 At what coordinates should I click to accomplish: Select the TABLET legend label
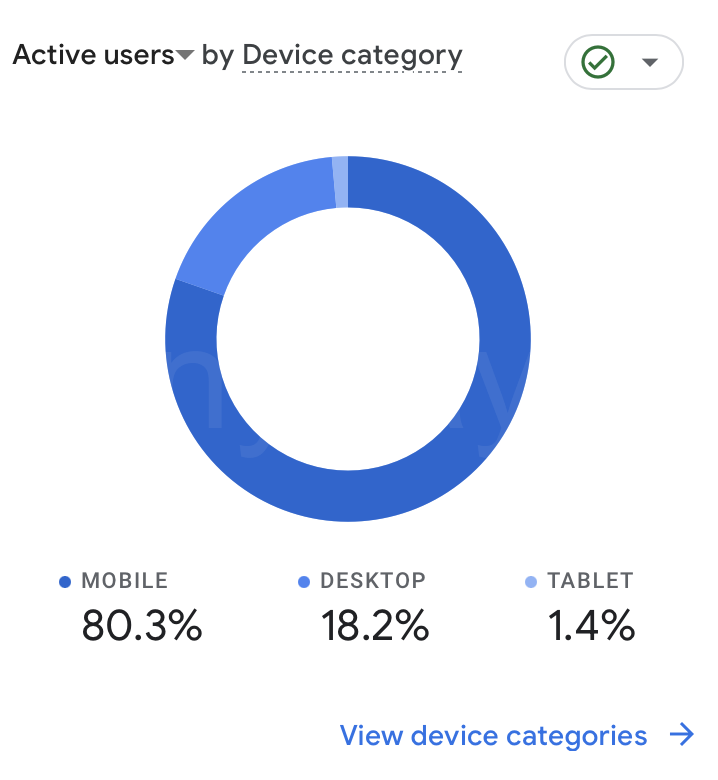(590, 581)
